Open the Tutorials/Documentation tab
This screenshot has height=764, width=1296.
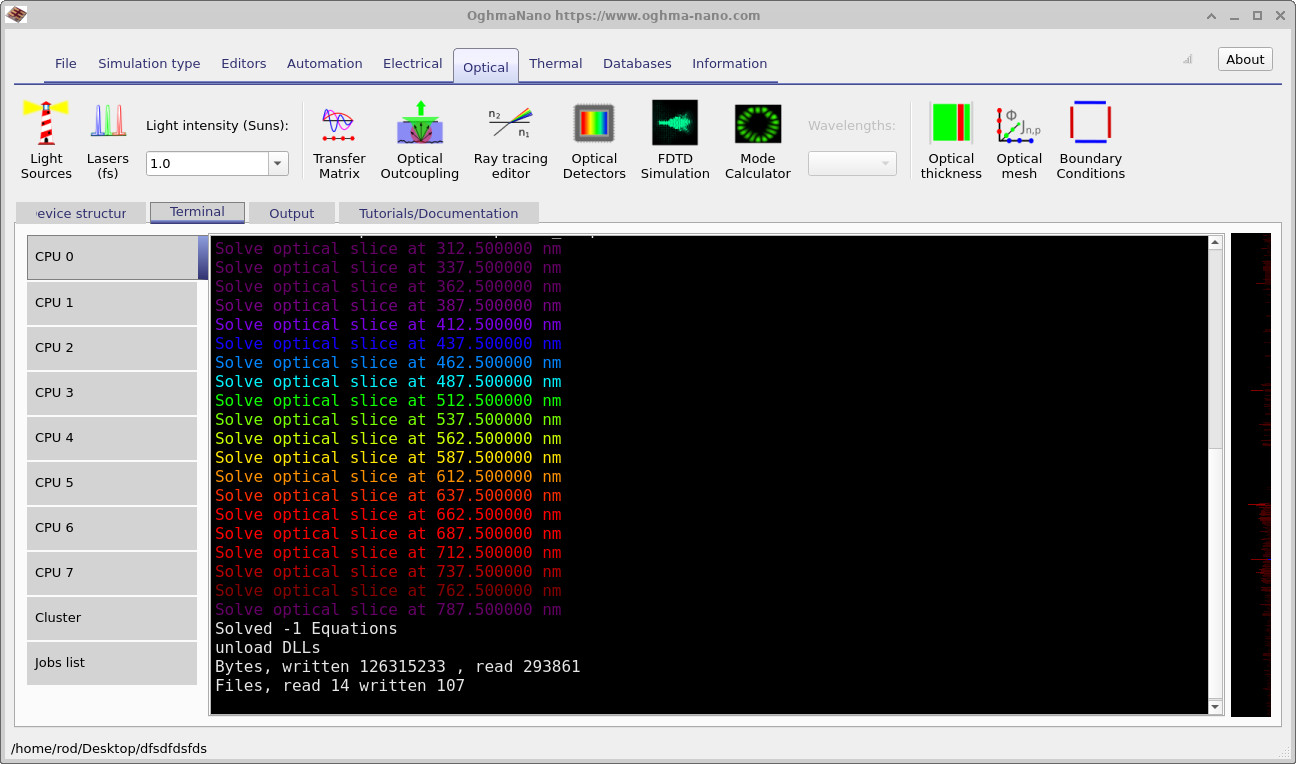[x=438, y=213]
